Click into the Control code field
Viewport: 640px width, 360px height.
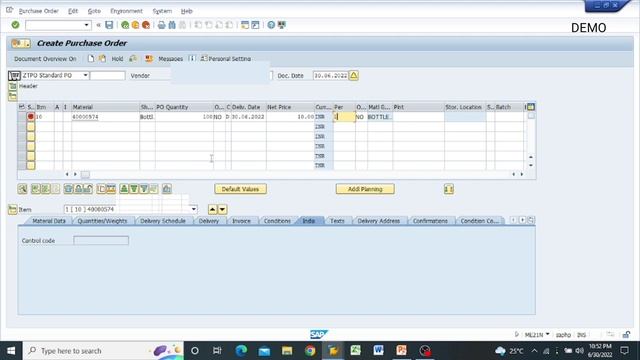101,240
